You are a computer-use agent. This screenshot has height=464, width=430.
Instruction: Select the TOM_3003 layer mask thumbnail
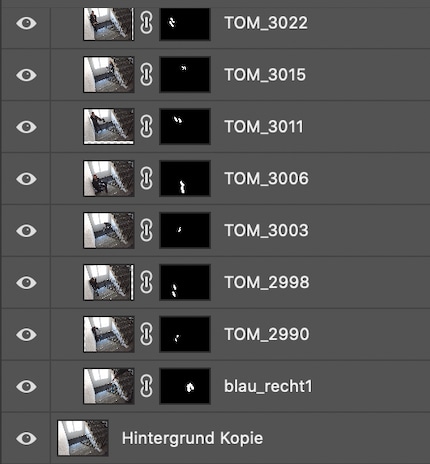pyautogui.click(x=185, y=230)
